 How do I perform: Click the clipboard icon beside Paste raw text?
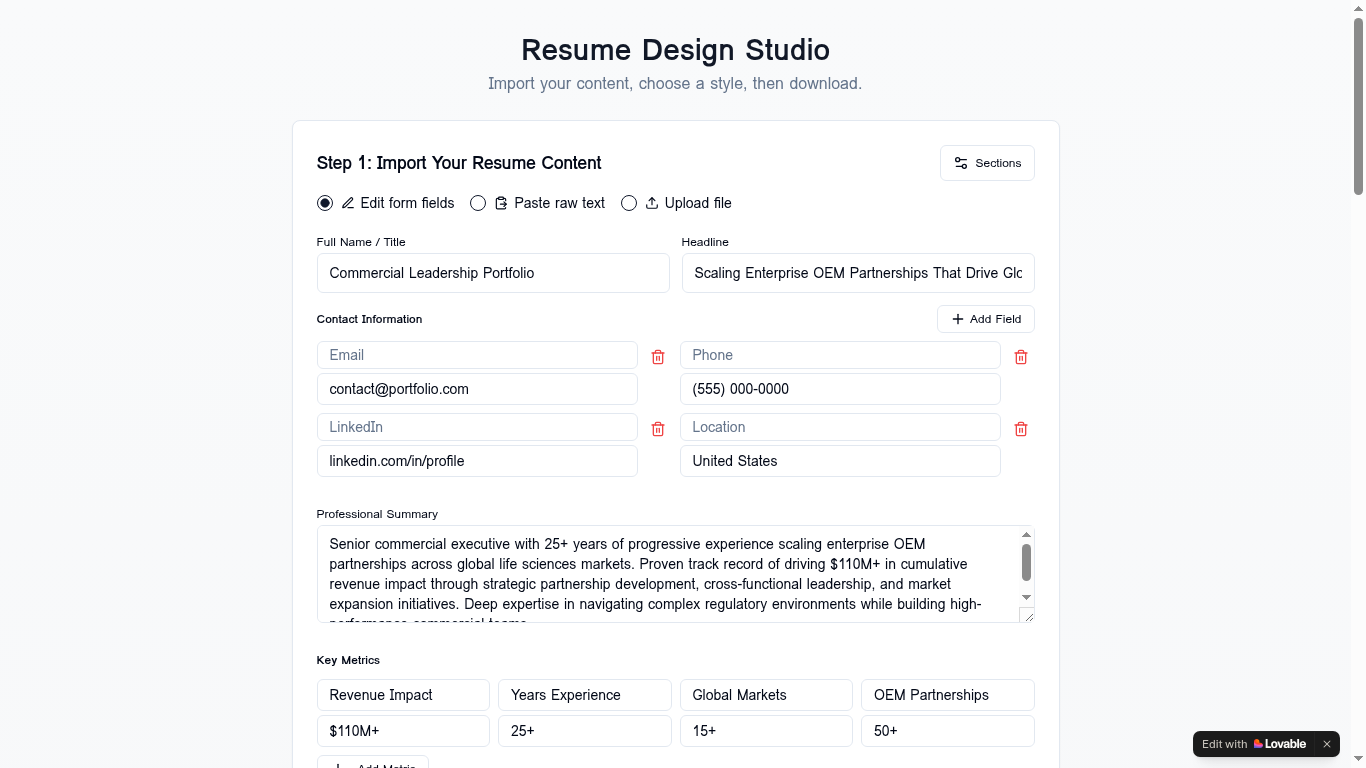click(x=502, y=203)
